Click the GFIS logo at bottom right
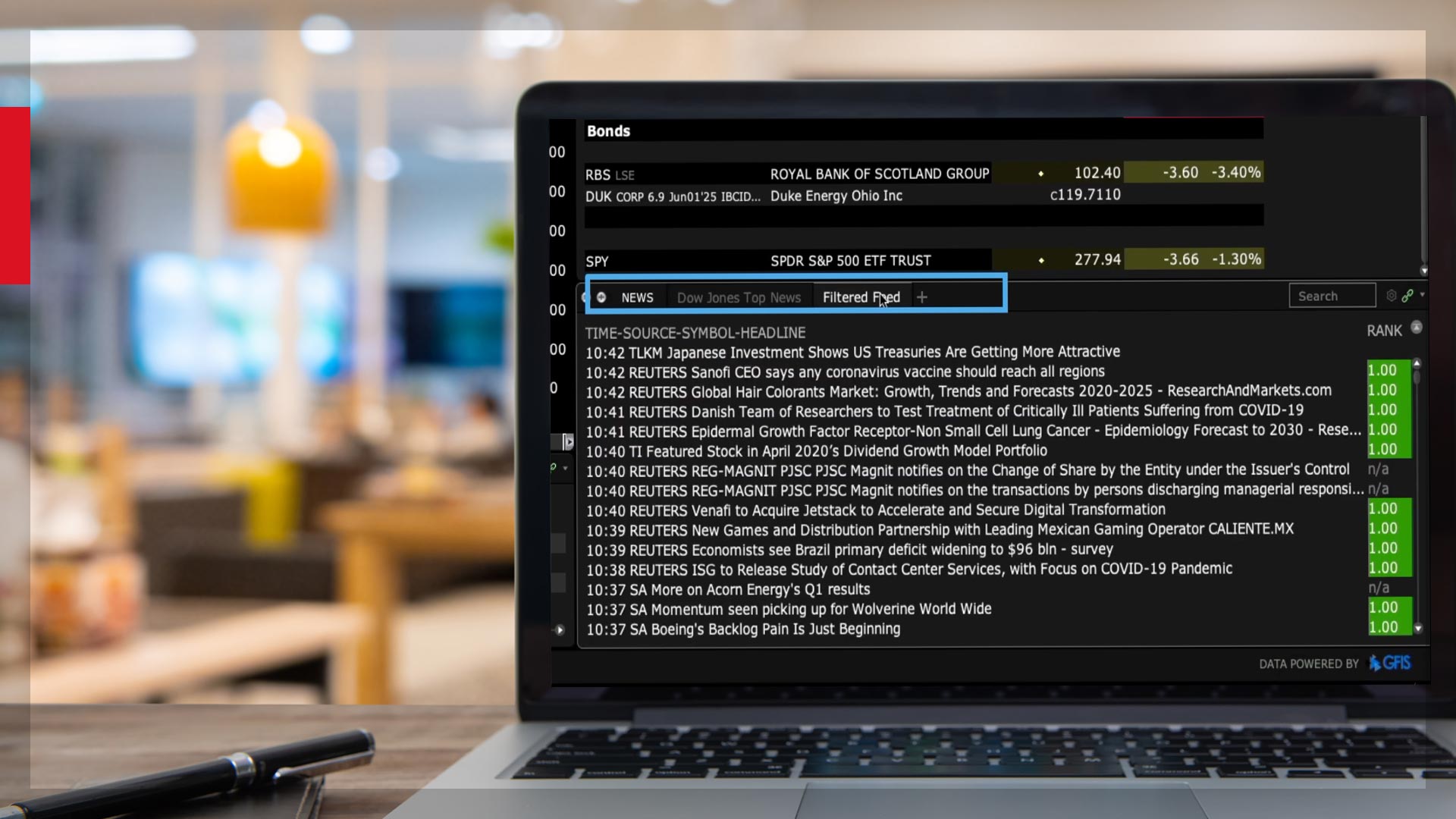 [x=1391, y=664]
